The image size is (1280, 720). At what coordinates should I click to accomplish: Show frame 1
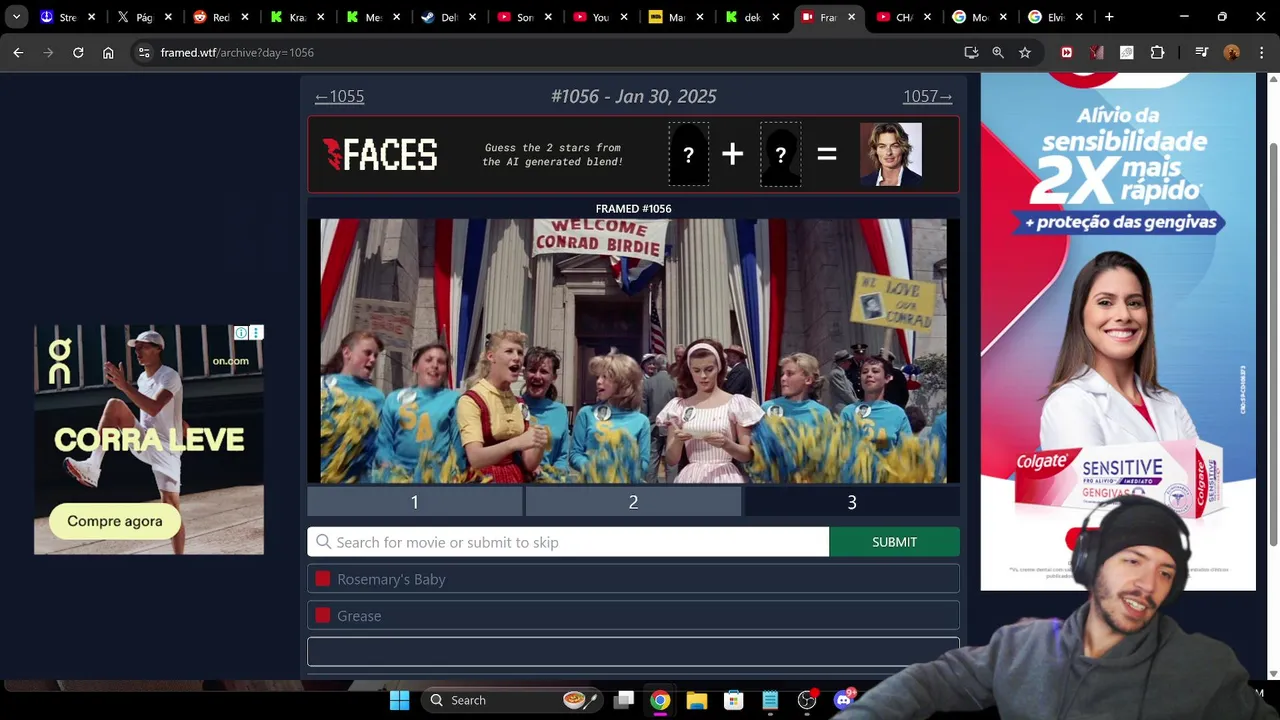(x=415, y=502)
